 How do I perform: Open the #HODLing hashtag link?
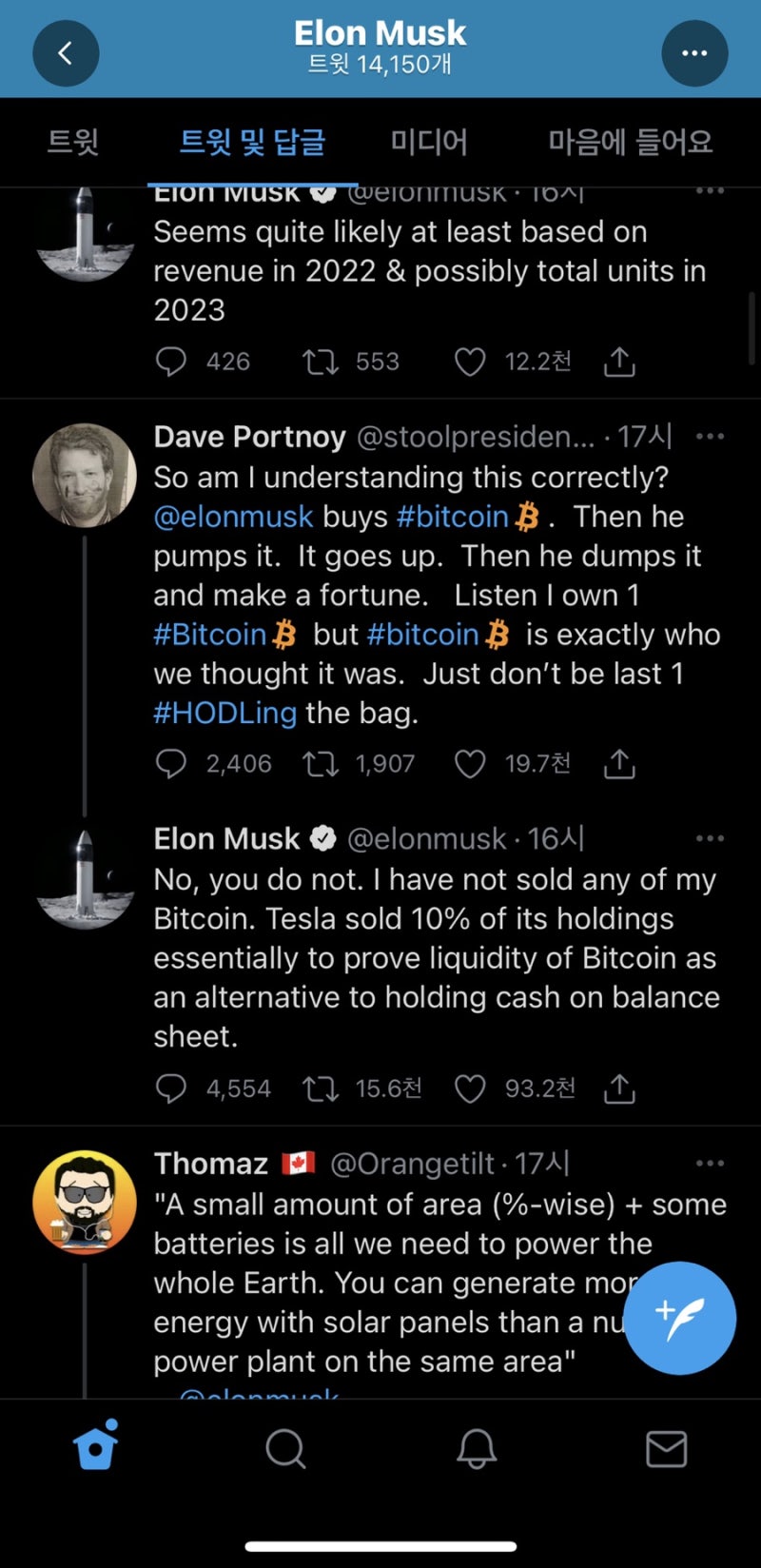coord(225,713)
